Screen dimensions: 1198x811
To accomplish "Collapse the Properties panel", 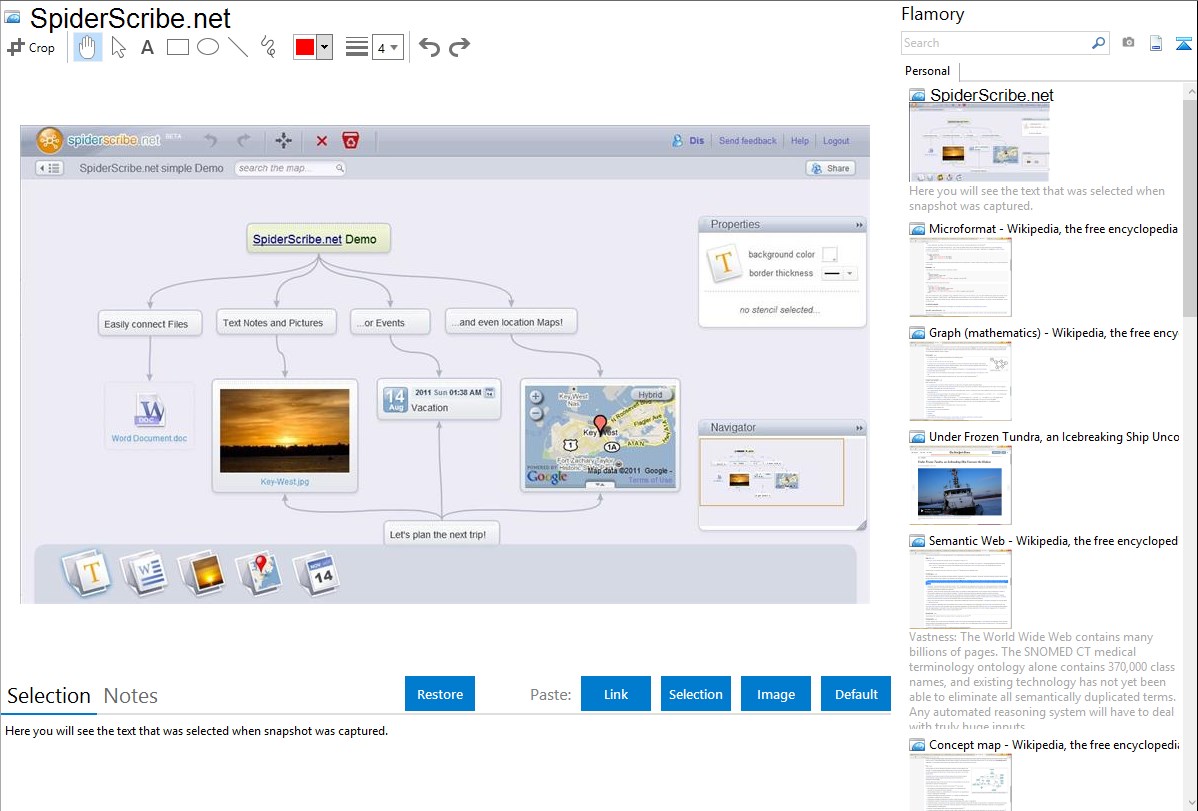I will (859, 225).
